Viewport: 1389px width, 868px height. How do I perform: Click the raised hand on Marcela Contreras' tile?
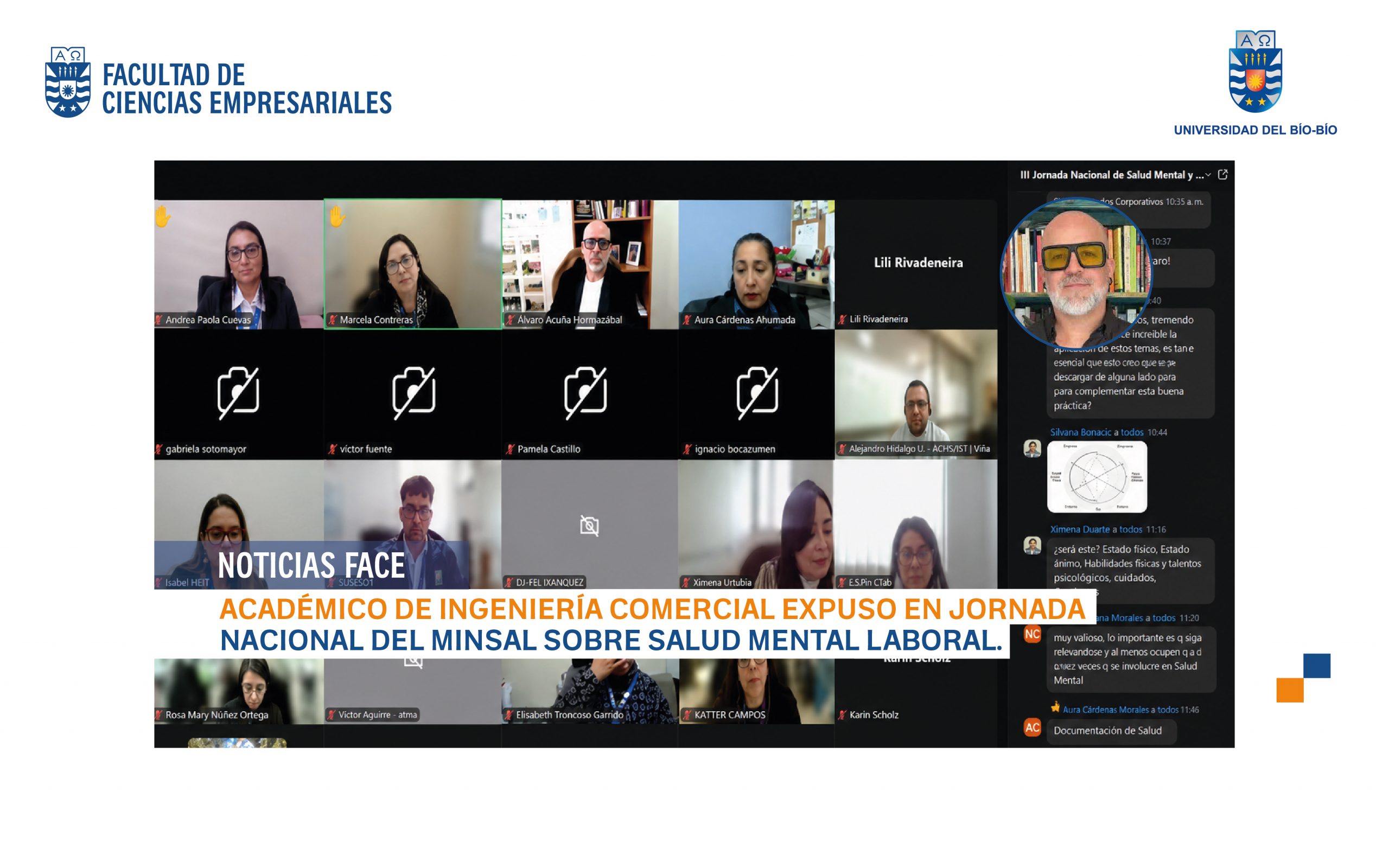pyautogui.click(x=337, y=216)
